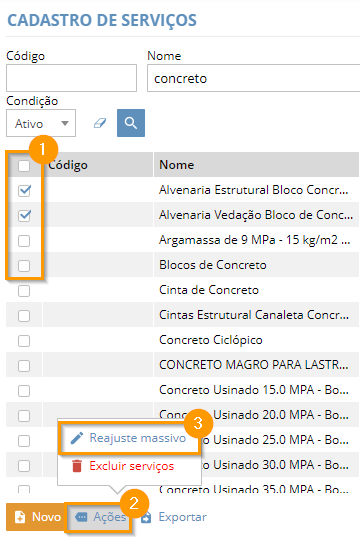Check the Argamassa de 9 MPa checkbox
Screen dimensions: 360x537
24,241
